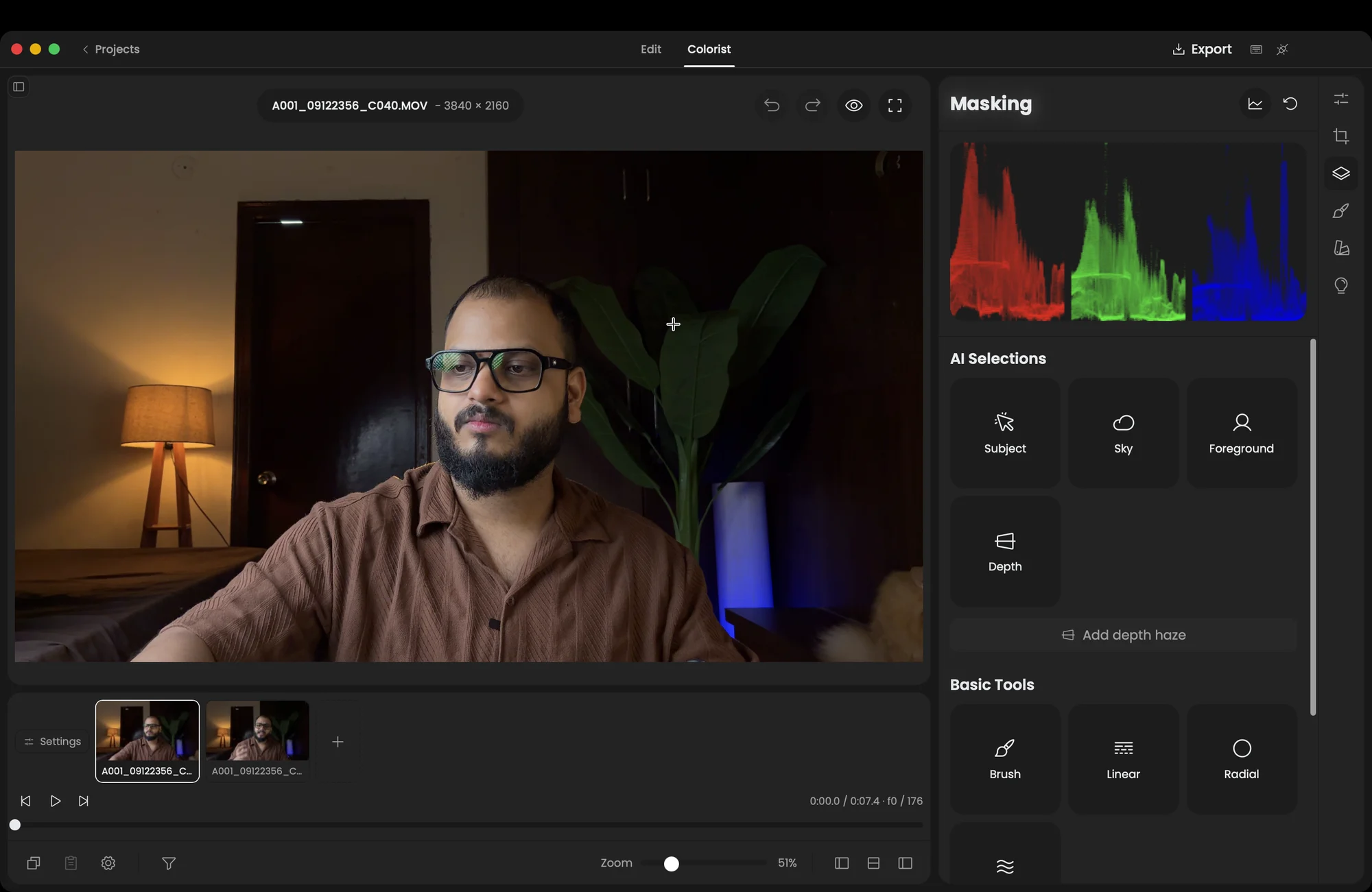
Task: Redo the last action
Action: pos(813,106)
